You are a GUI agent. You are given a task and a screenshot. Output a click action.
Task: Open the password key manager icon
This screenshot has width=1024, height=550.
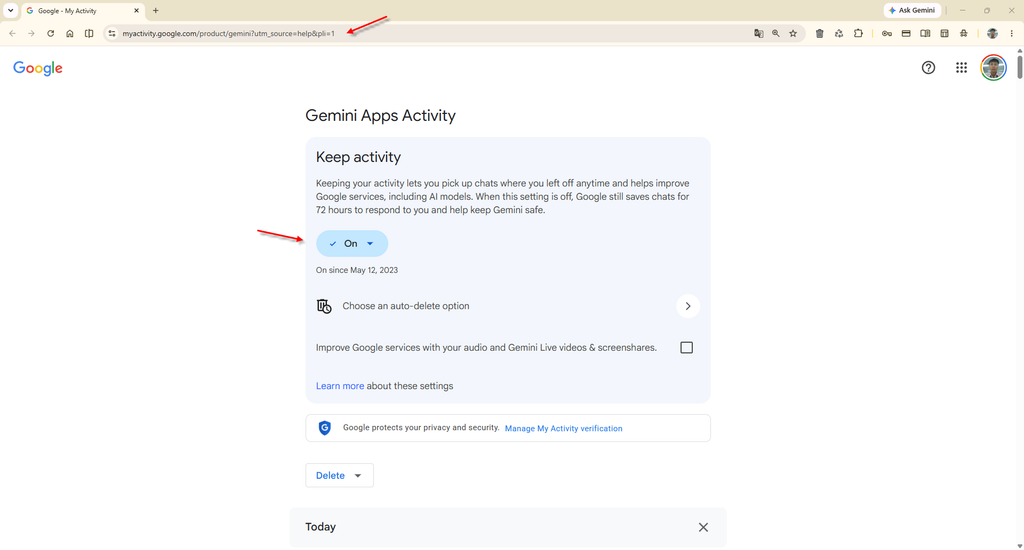(887, 33)
